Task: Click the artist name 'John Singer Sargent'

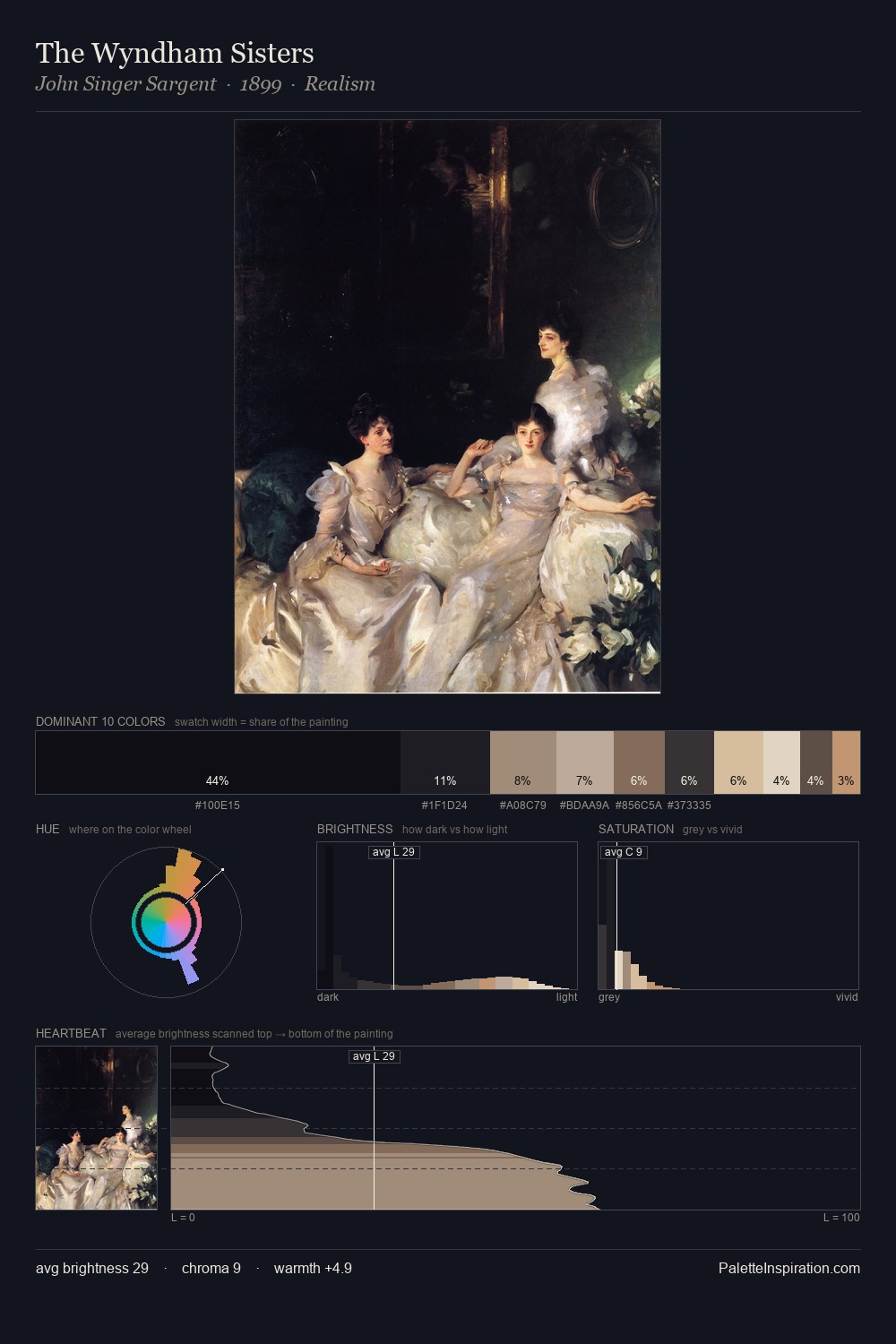Action: (x=125, y=84)
